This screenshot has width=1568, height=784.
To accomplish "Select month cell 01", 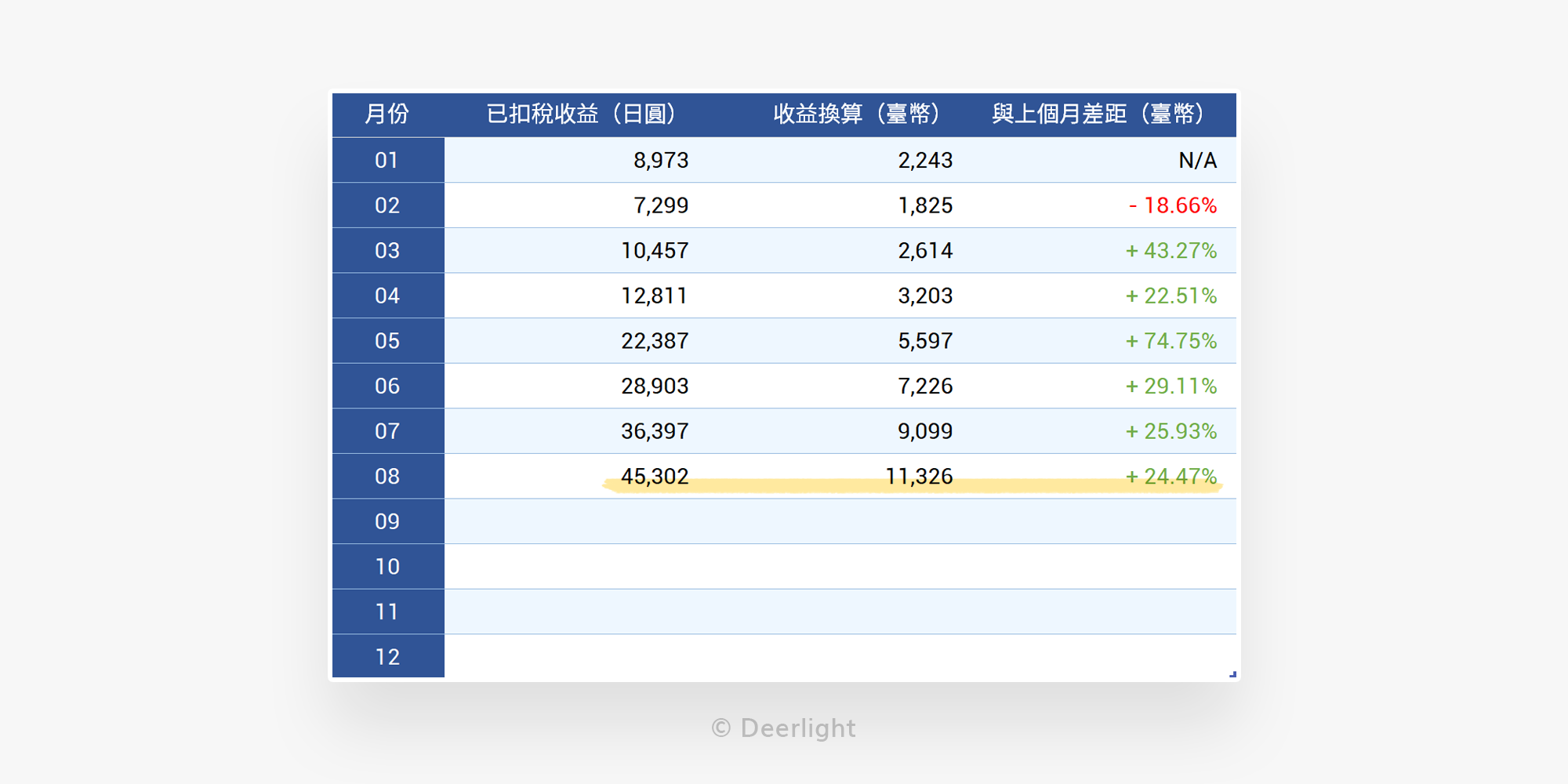I will 388,160.
